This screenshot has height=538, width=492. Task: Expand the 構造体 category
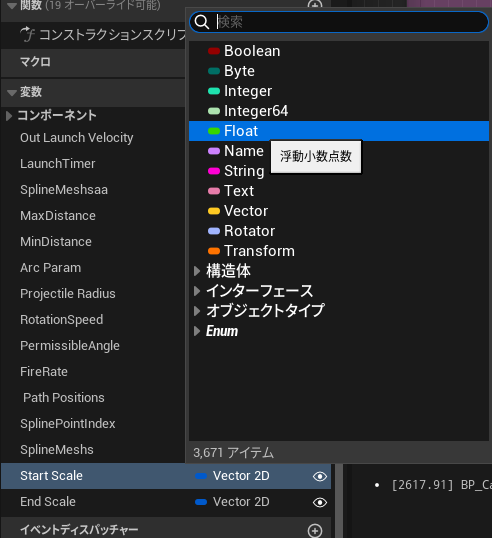point(197,271)
